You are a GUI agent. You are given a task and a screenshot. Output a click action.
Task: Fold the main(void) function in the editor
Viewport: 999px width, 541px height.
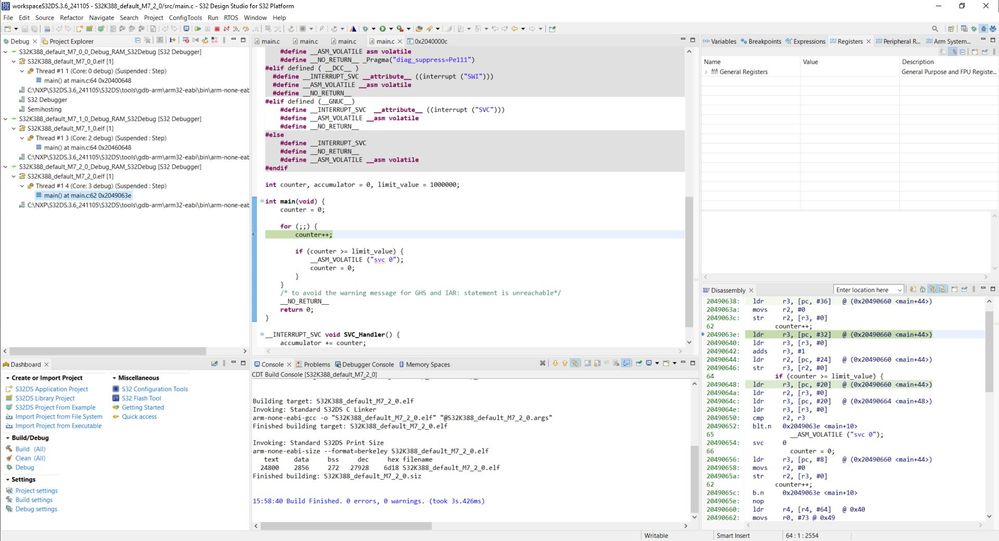262,201
